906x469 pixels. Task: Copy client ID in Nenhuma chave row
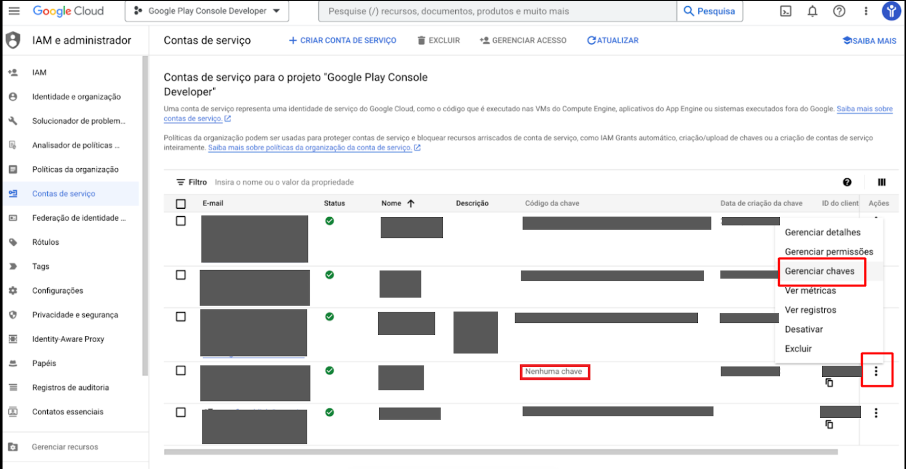pos(829,382)
